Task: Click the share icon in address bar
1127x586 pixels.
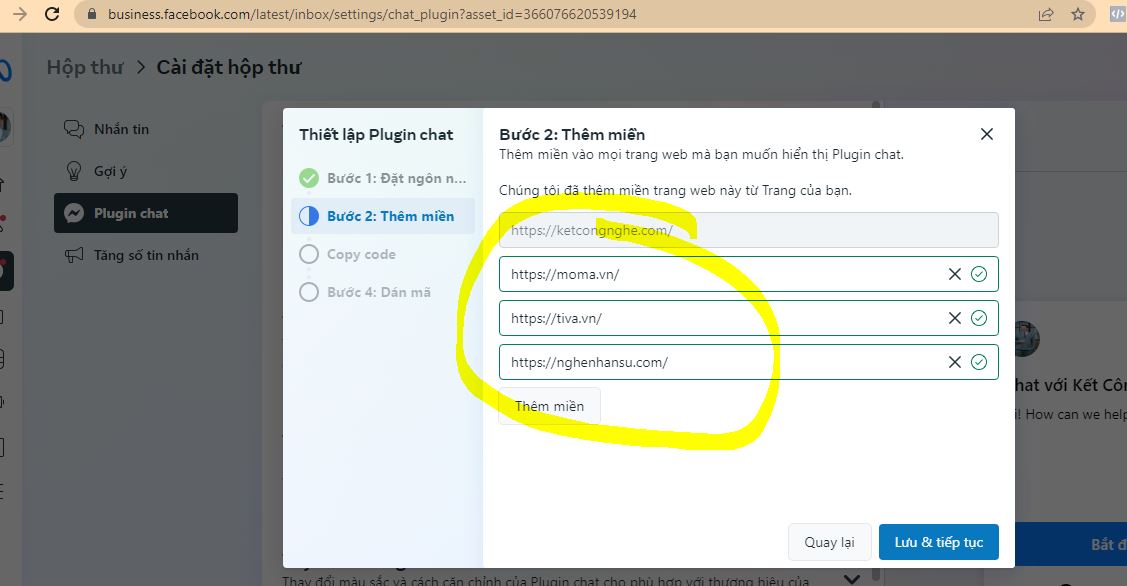Action: tap(1046, 14)
